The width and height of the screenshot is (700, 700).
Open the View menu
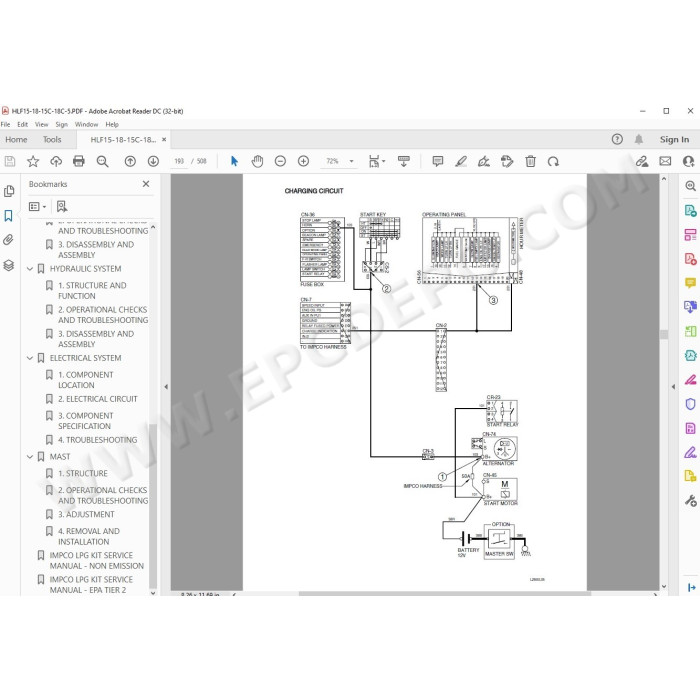click(x=42, y=125)
